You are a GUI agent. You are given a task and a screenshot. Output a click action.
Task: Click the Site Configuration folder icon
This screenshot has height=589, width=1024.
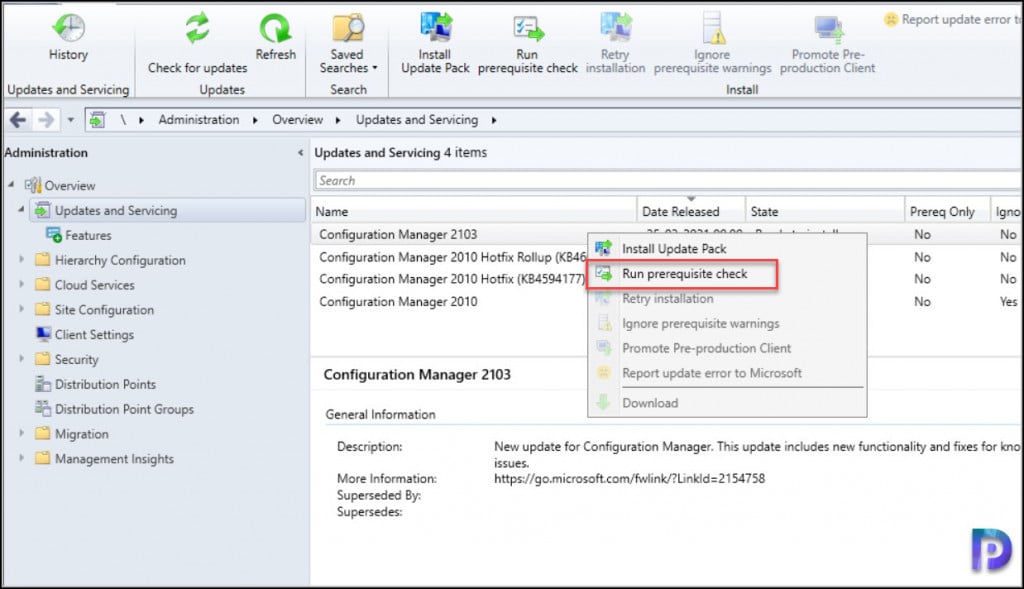[x=43, y=310]
